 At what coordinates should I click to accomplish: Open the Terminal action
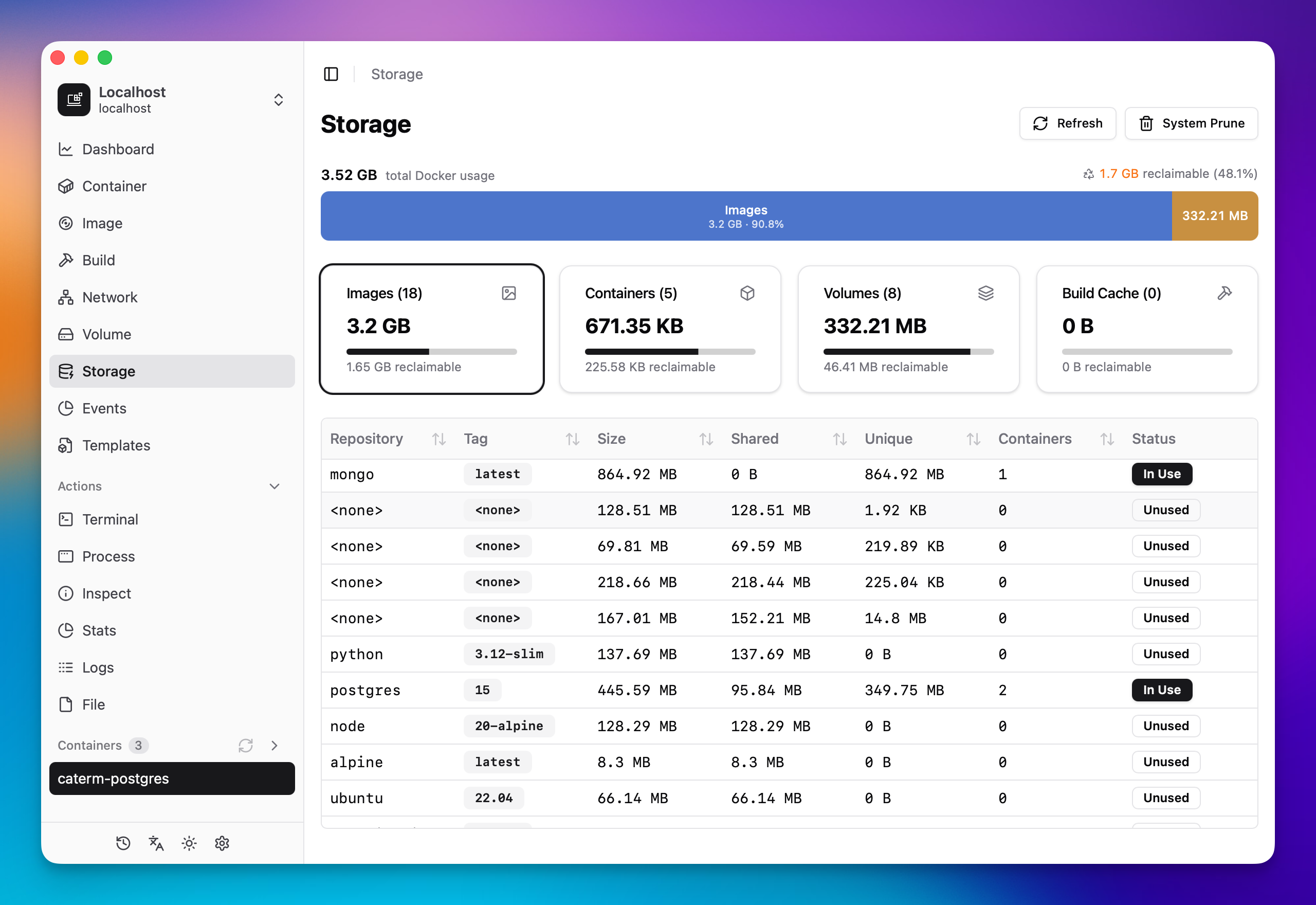point(111,519)
